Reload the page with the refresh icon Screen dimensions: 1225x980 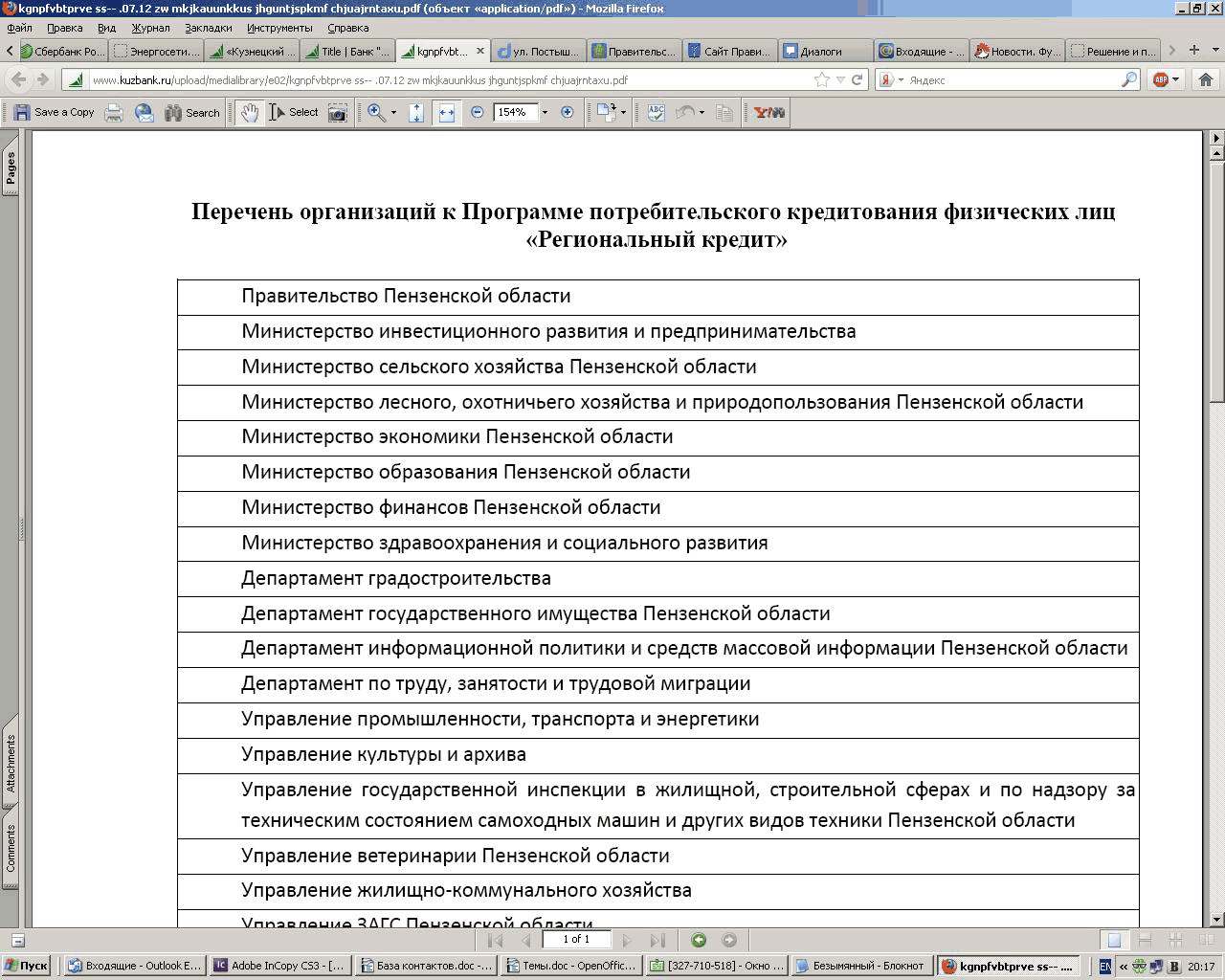click(857, 79)
